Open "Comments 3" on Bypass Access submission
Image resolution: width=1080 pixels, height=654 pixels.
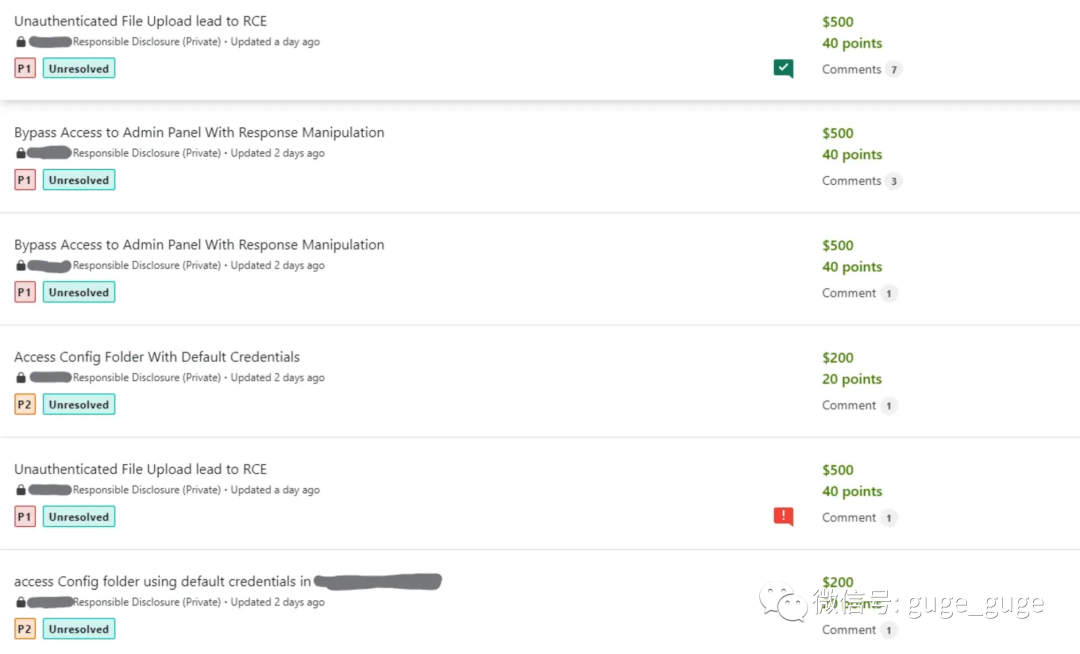[x=861, y=181]
